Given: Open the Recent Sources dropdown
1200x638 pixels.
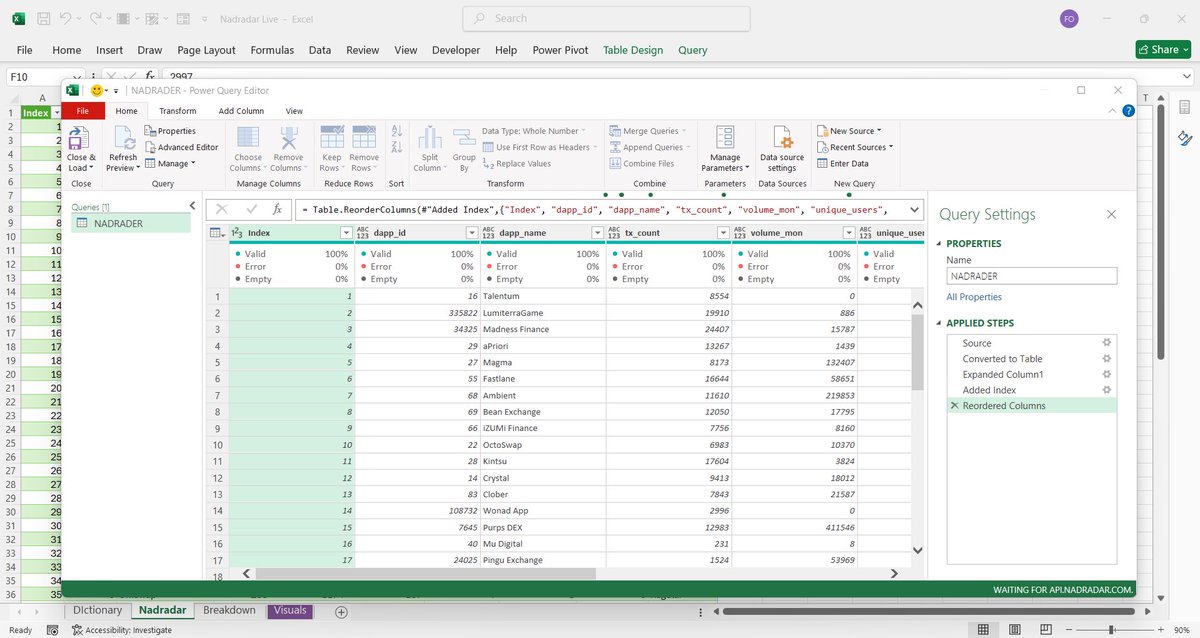Looking at the screenshot, I should [x=855, y=147].
